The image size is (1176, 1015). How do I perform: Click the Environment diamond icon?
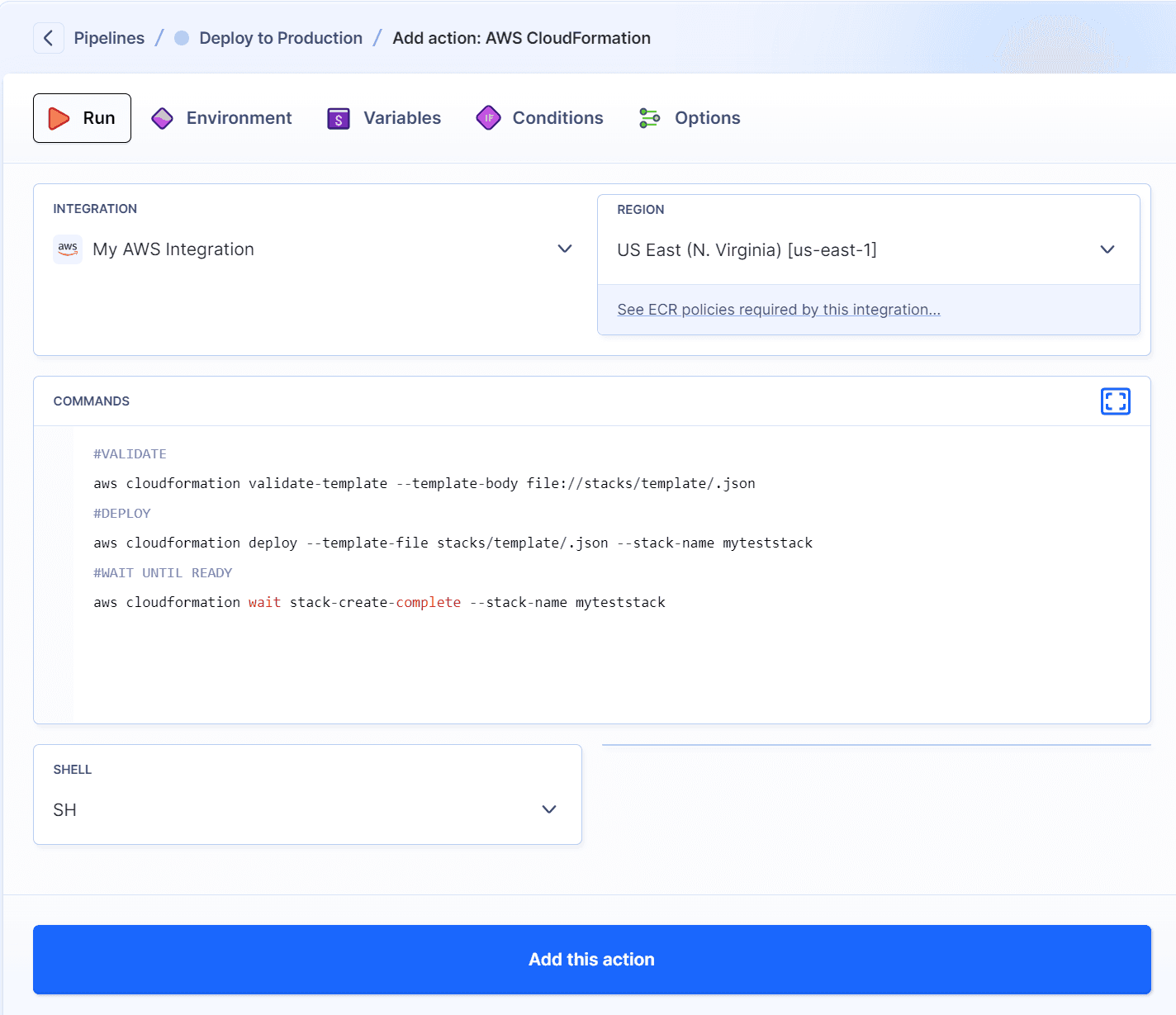point(162,118)
